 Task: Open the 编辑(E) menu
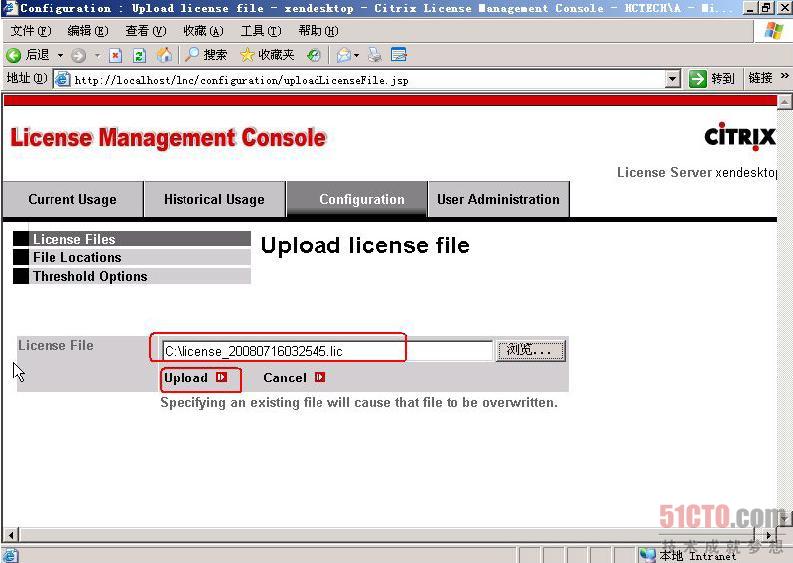pyautogui.click(x=88, y=31)
